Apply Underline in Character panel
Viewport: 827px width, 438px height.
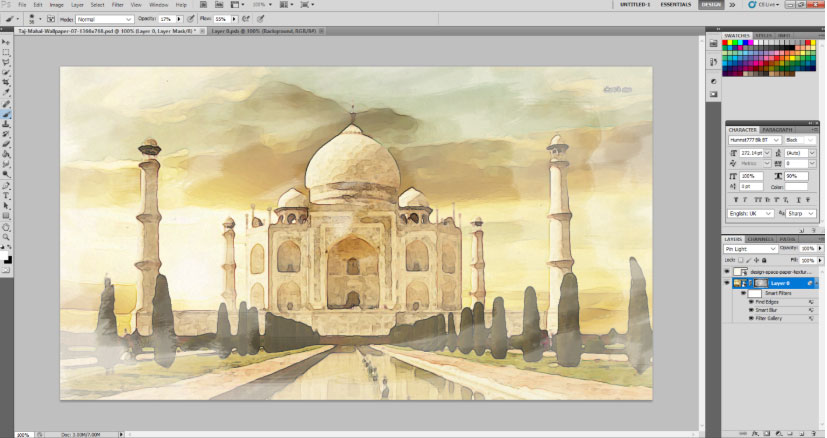point(800,200)
